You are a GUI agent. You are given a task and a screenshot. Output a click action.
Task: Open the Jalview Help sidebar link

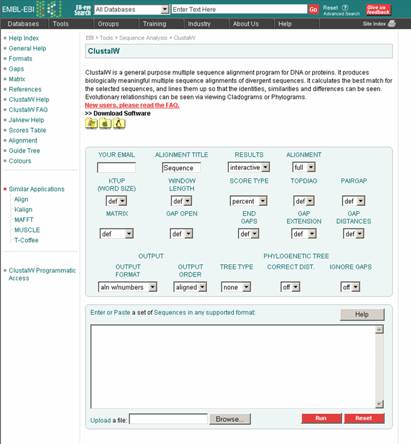coord(26,120)
